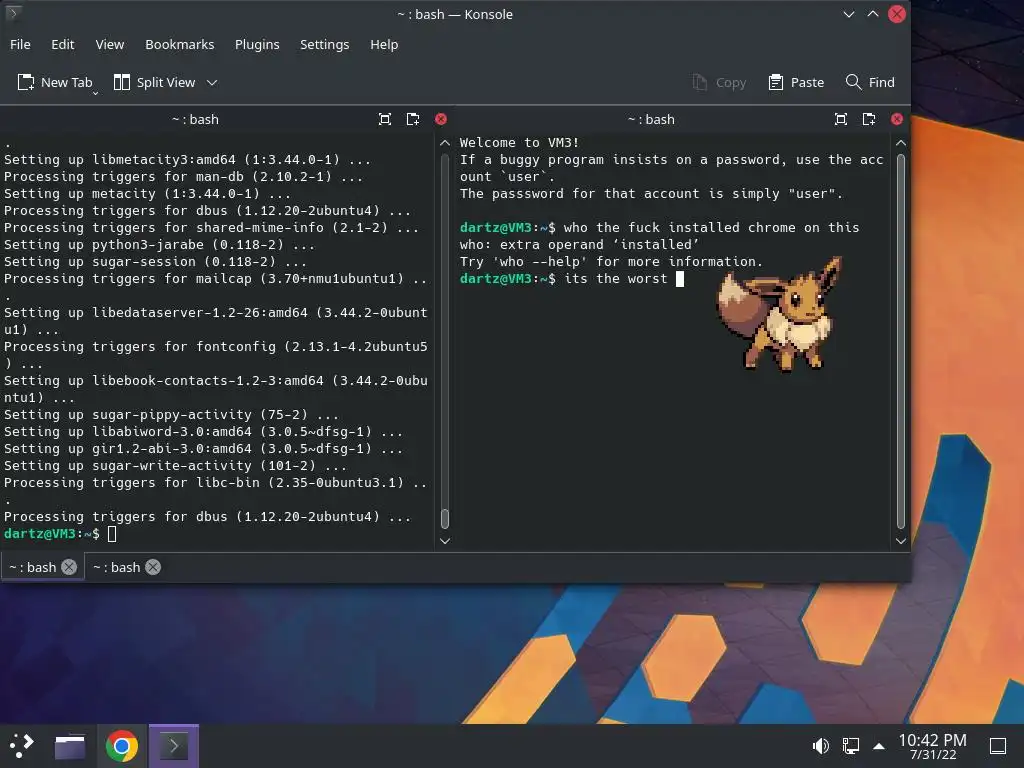Close the second bash tab
This screenshot has height=768, width=1024.
[x=153, y=567]
